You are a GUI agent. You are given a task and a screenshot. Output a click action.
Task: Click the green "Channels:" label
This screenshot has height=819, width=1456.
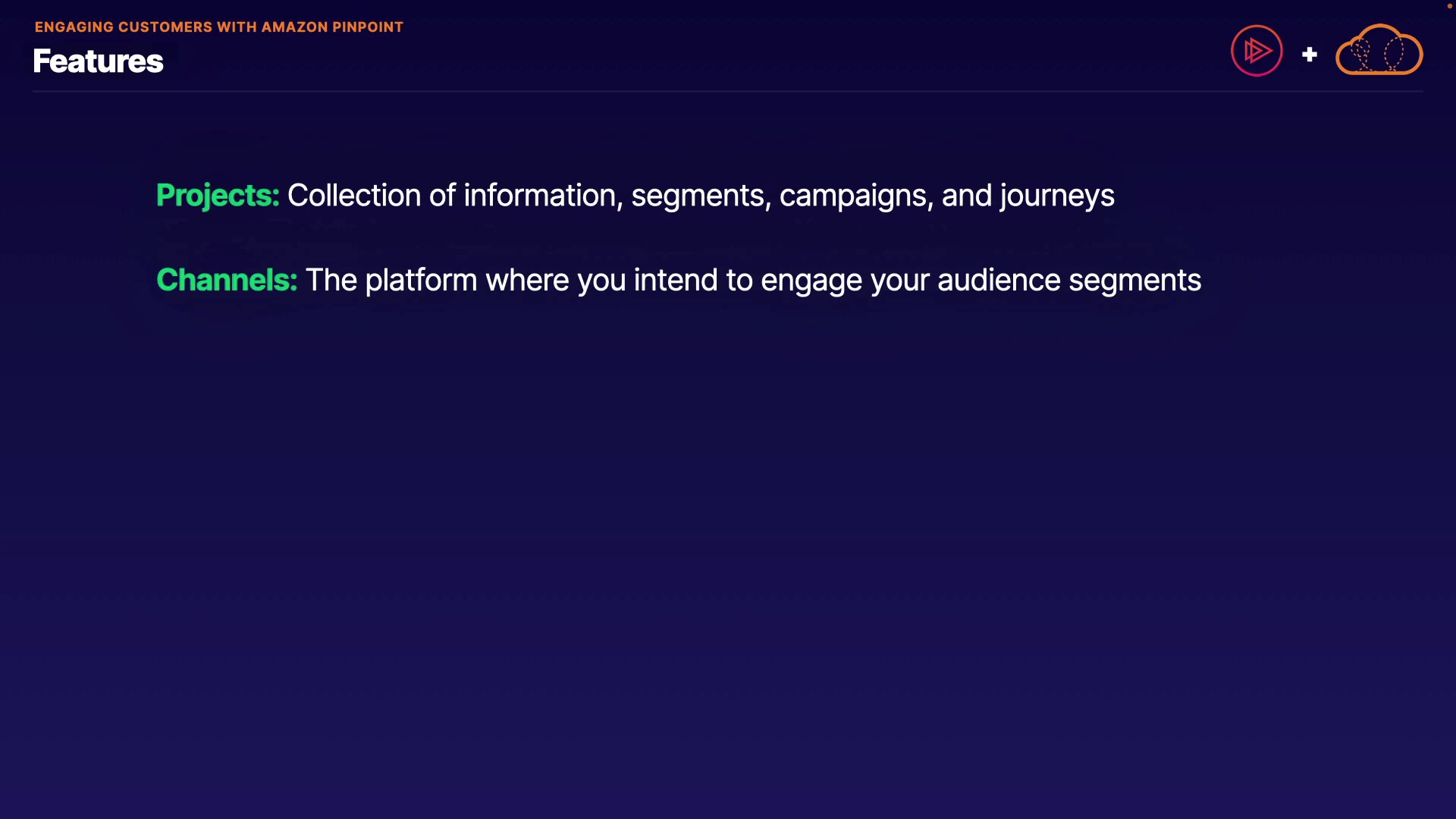tap(227, 281)
